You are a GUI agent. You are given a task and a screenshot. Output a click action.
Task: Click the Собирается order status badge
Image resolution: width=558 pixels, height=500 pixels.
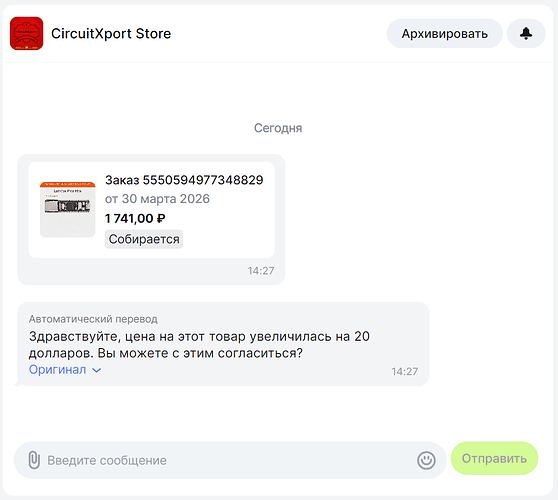[144, 239]
